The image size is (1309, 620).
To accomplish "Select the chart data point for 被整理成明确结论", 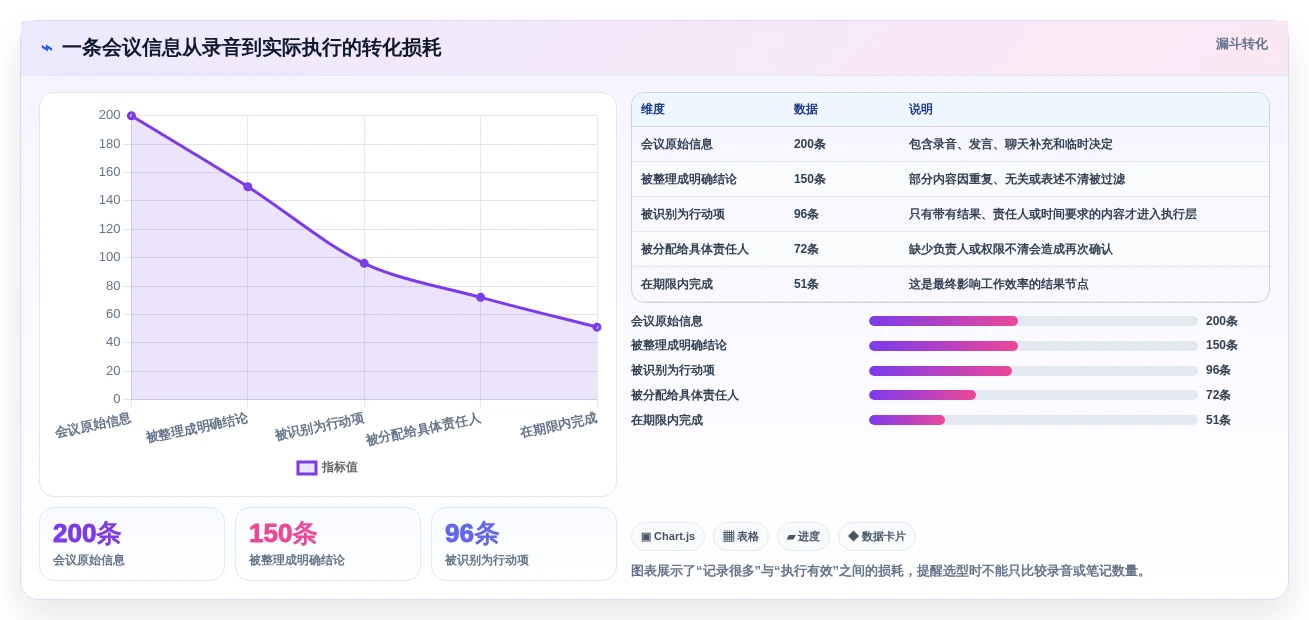I will coord(248,187).
